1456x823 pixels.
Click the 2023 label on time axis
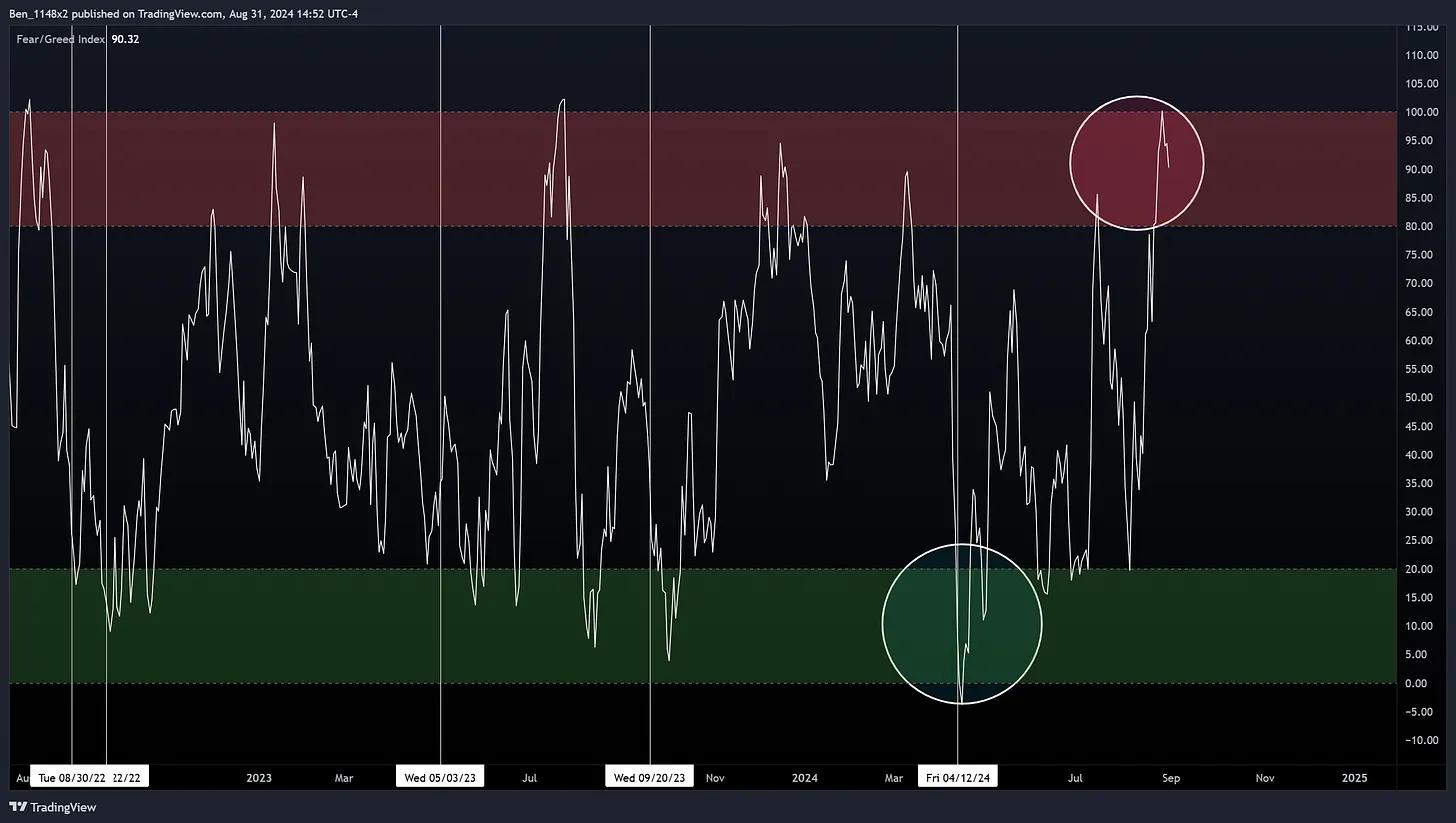tap(259, 778)
